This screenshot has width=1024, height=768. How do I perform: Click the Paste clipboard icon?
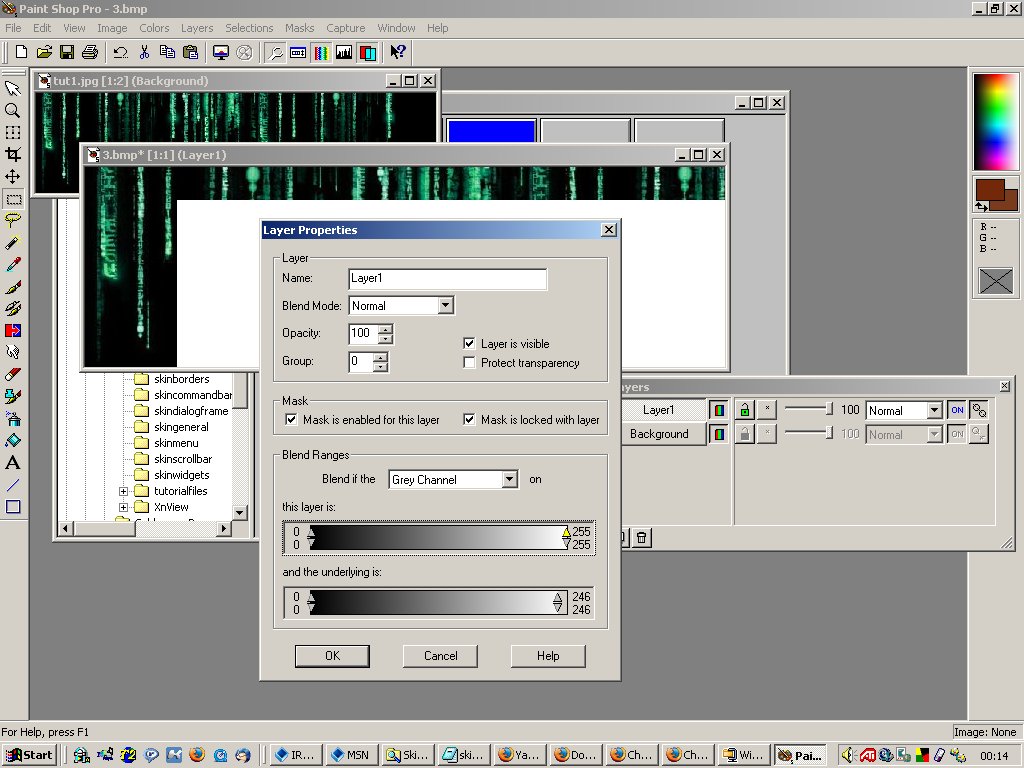(x=191, y=52)
